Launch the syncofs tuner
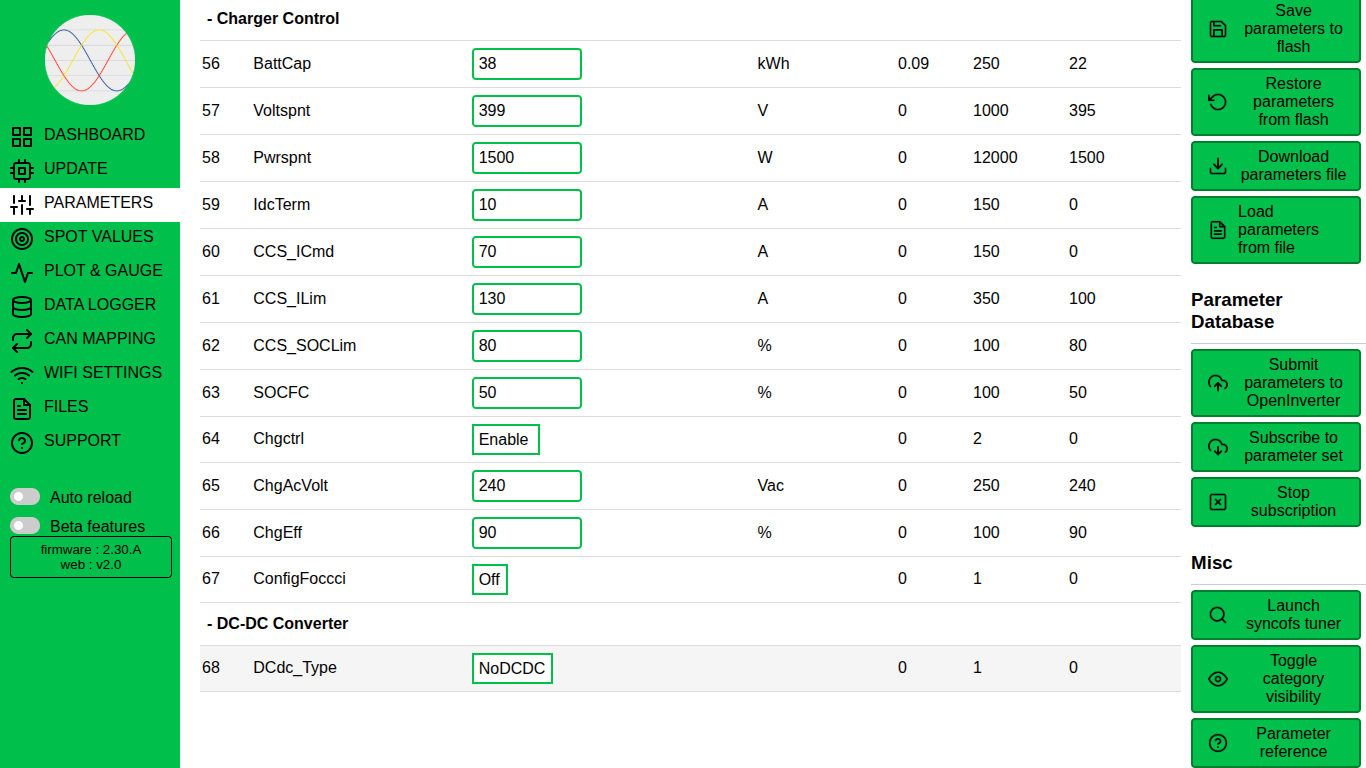Image resolution: width=1366 pixels, height=768 pixels. point(1275,615)
